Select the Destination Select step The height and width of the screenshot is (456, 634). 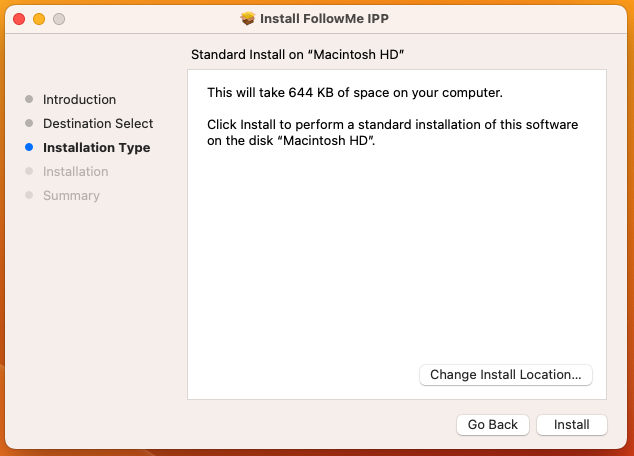pos(98,123)
